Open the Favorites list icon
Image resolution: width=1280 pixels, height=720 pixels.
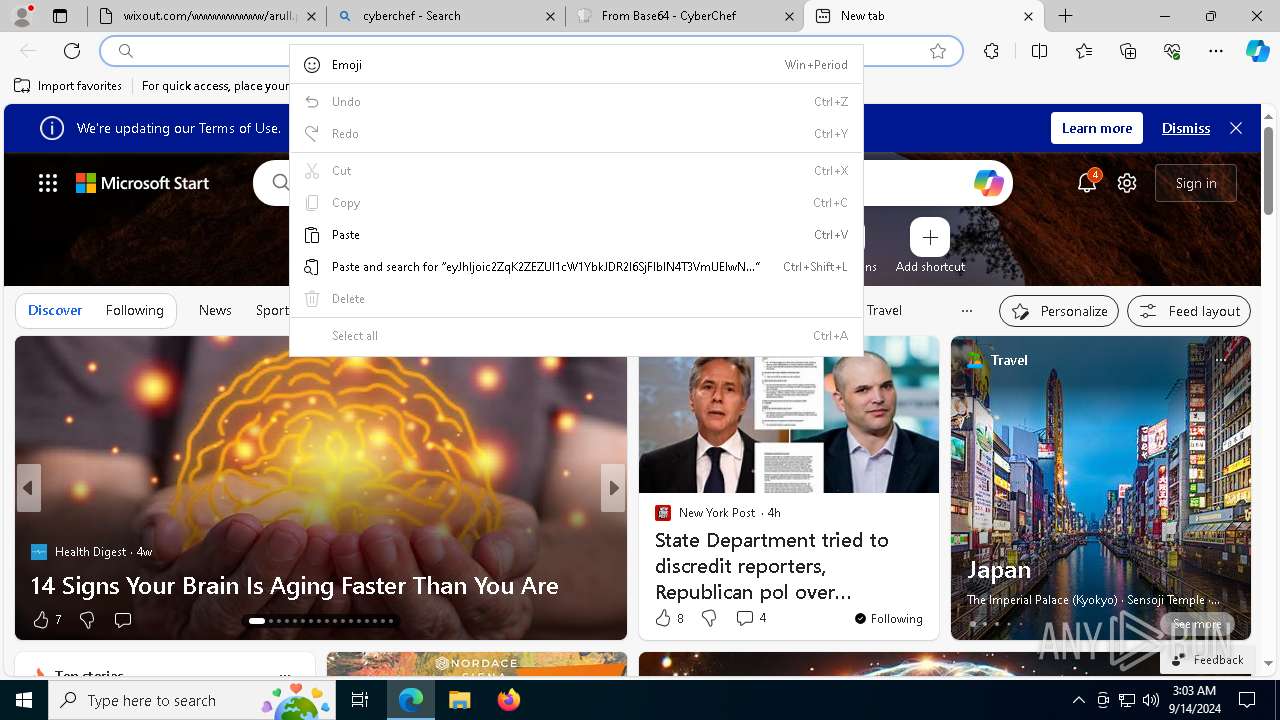coord(1084,51)
